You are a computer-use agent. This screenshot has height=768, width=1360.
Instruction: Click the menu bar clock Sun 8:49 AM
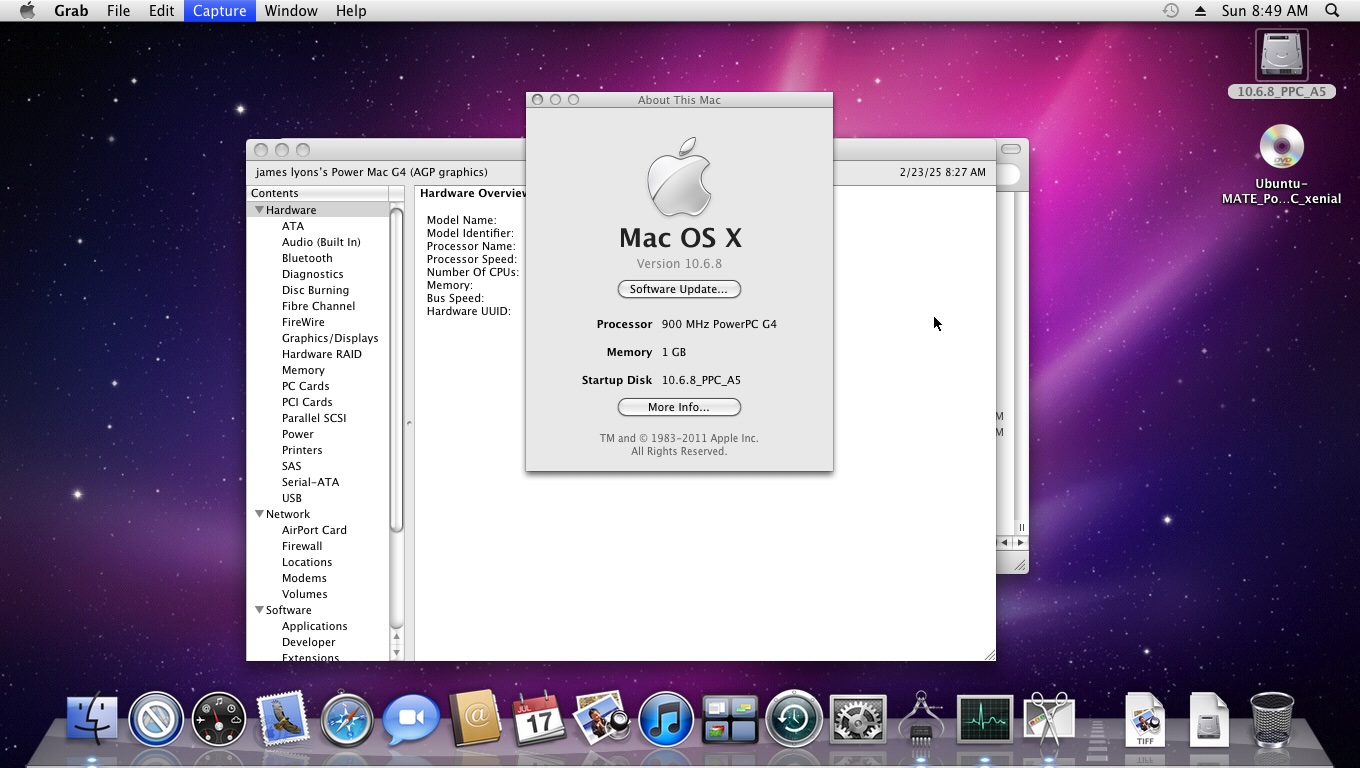click(x=1264, y=11)
